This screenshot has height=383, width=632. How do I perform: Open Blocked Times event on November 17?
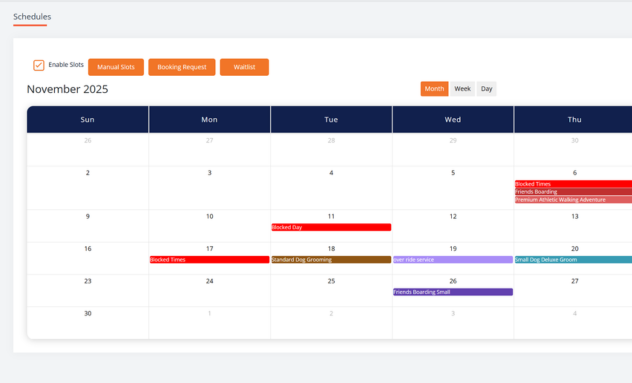[x=210, y=260]
